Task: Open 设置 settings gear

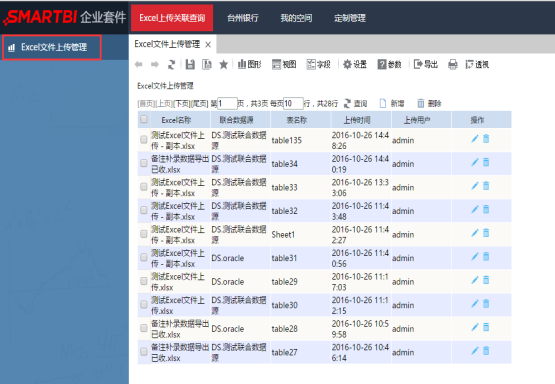Action: (355, 64)
